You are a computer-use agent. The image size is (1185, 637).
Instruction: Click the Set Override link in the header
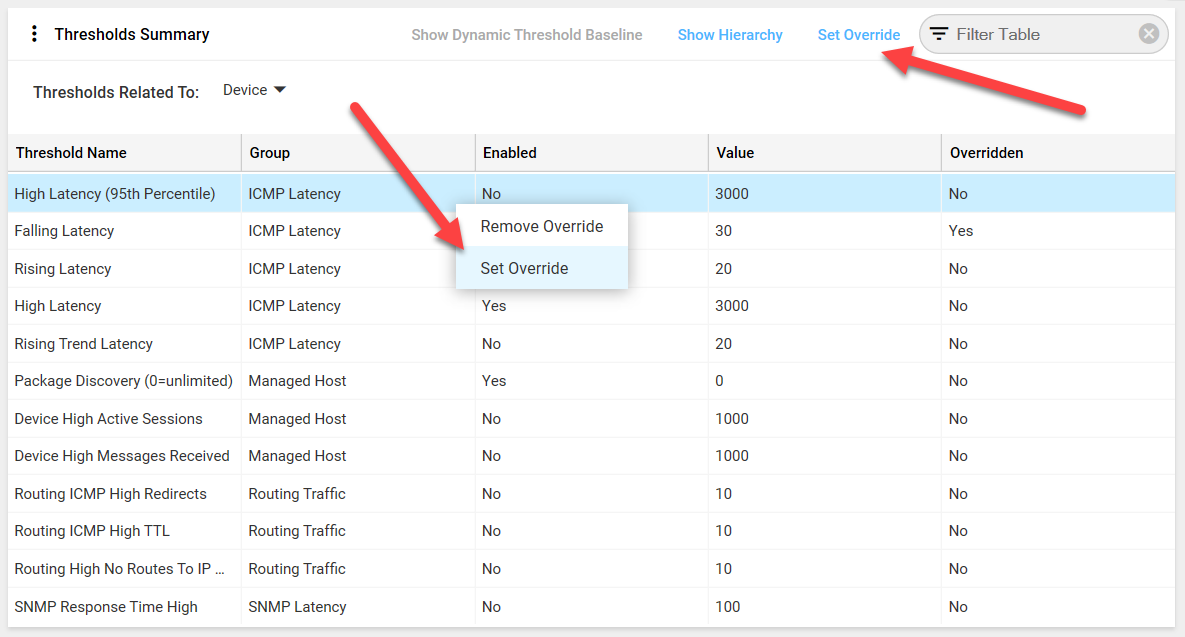pyautogui.click(x=858, y=34)
